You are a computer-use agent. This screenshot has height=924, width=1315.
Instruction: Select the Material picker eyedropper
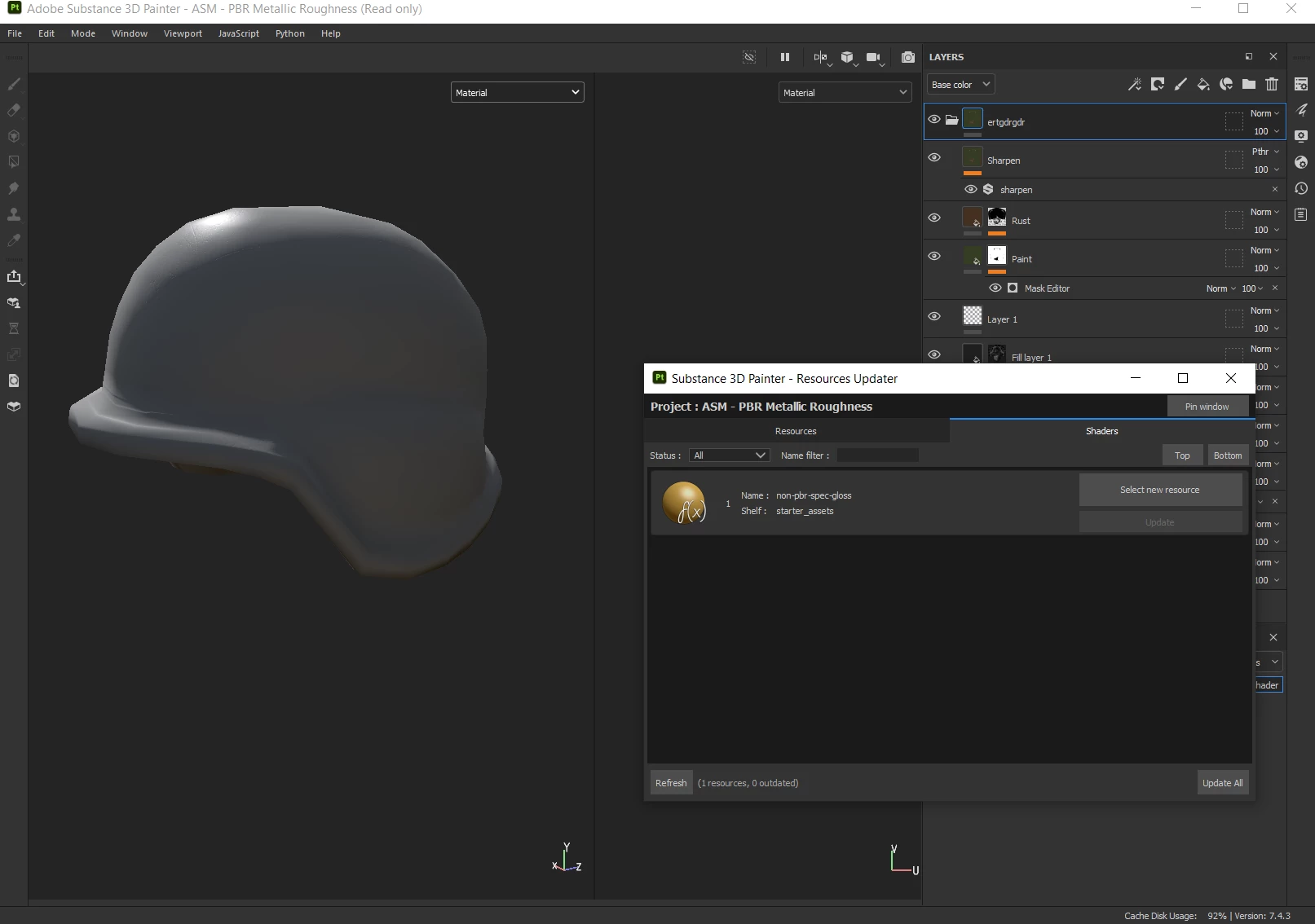(14, 240)
